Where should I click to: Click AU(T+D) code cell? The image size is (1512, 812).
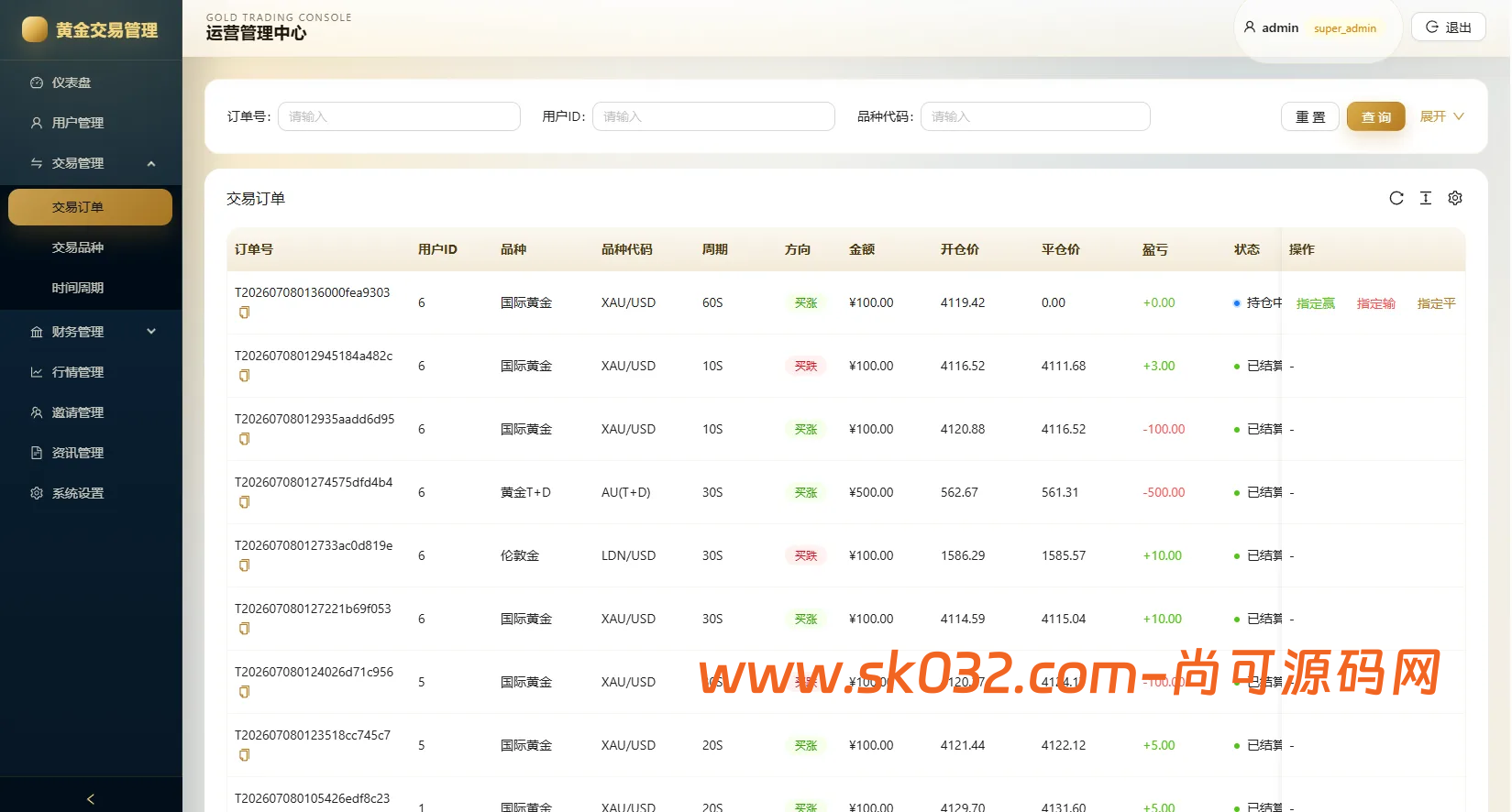[626, 492]
